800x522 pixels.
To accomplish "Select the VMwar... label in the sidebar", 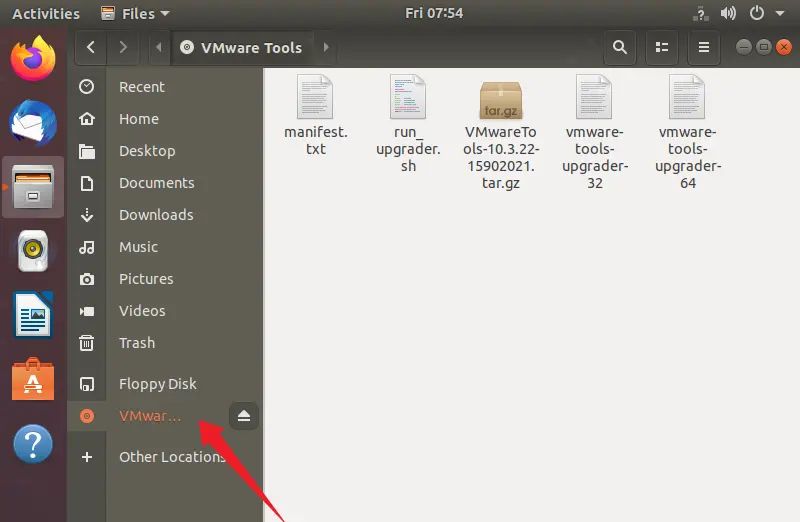I will [x=150, y=416].
